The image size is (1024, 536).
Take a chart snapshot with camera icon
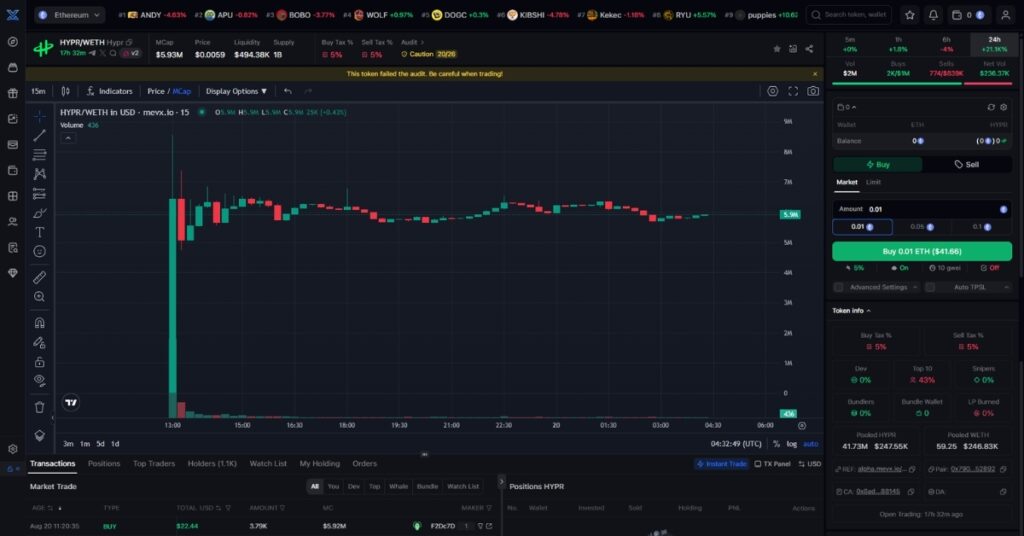pos(813,91)
